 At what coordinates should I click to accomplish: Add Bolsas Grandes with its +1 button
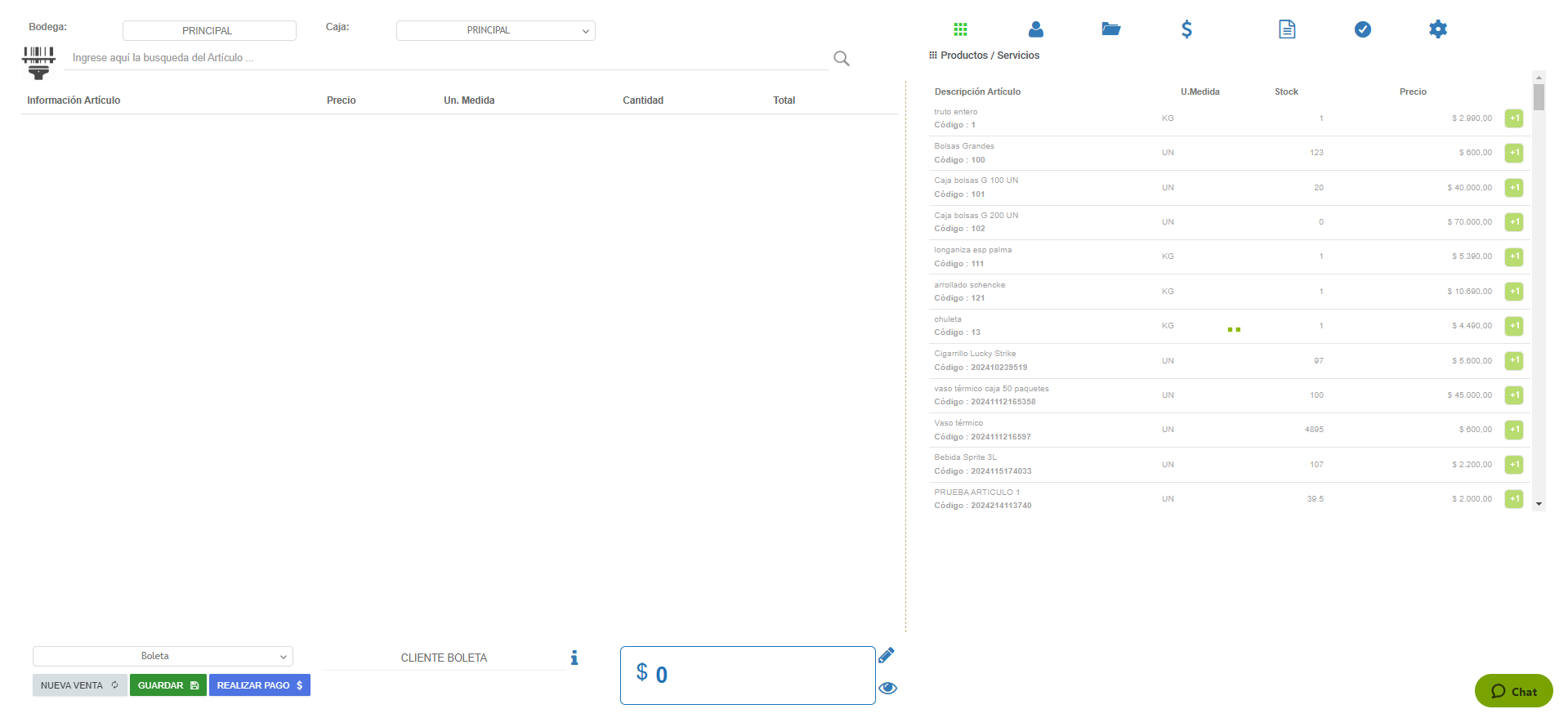coord(1513,153)
